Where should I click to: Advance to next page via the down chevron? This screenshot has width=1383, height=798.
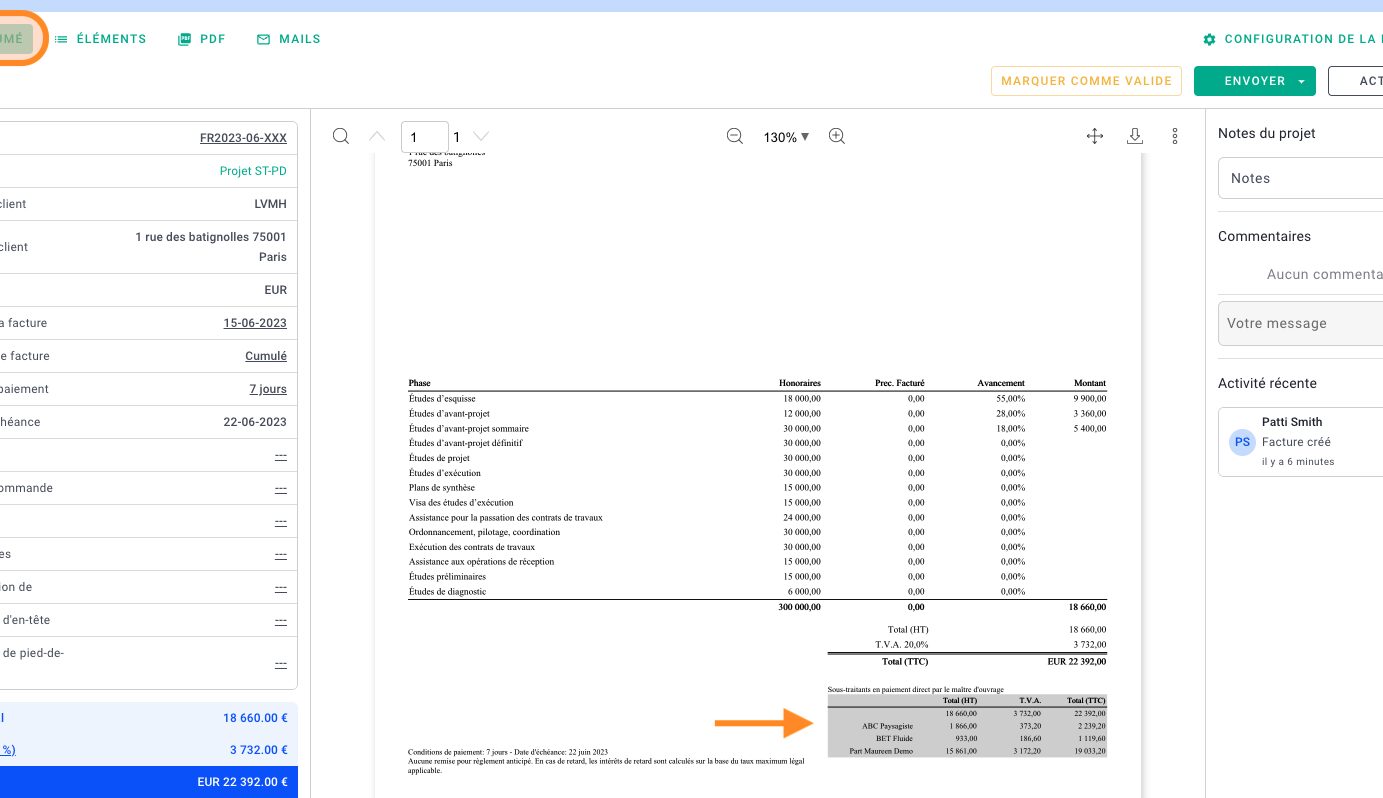pyautogui.click(x=481, y=136)
